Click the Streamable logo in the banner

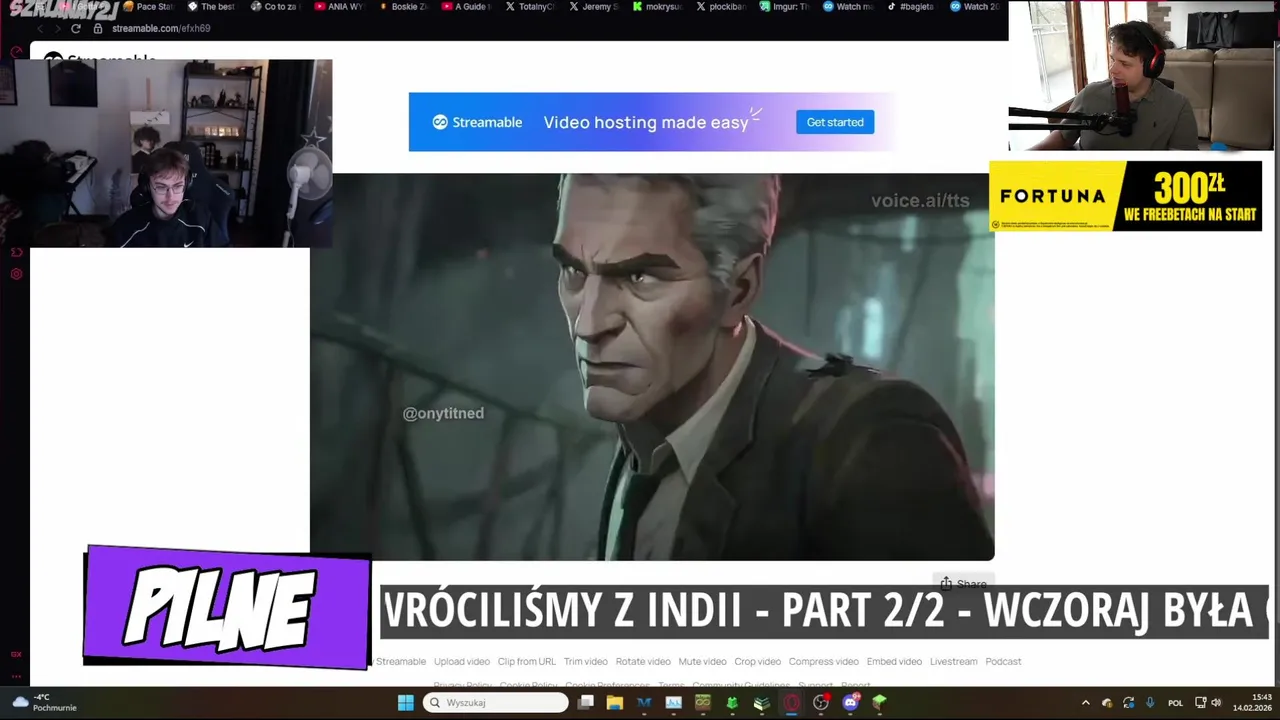click(x=477, y=122)
